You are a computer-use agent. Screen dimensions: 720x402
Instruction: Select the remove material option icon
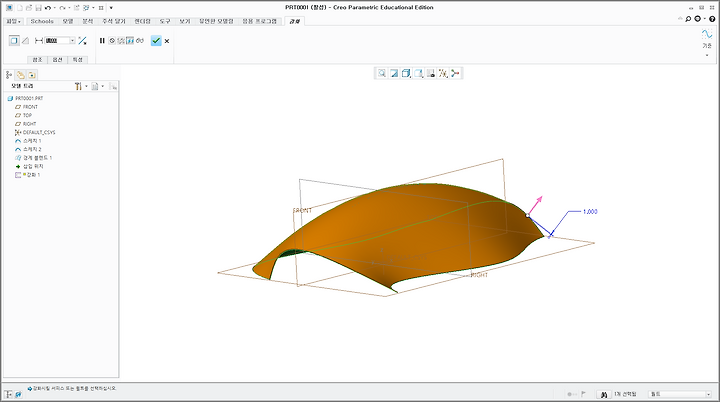click(26, 40)
